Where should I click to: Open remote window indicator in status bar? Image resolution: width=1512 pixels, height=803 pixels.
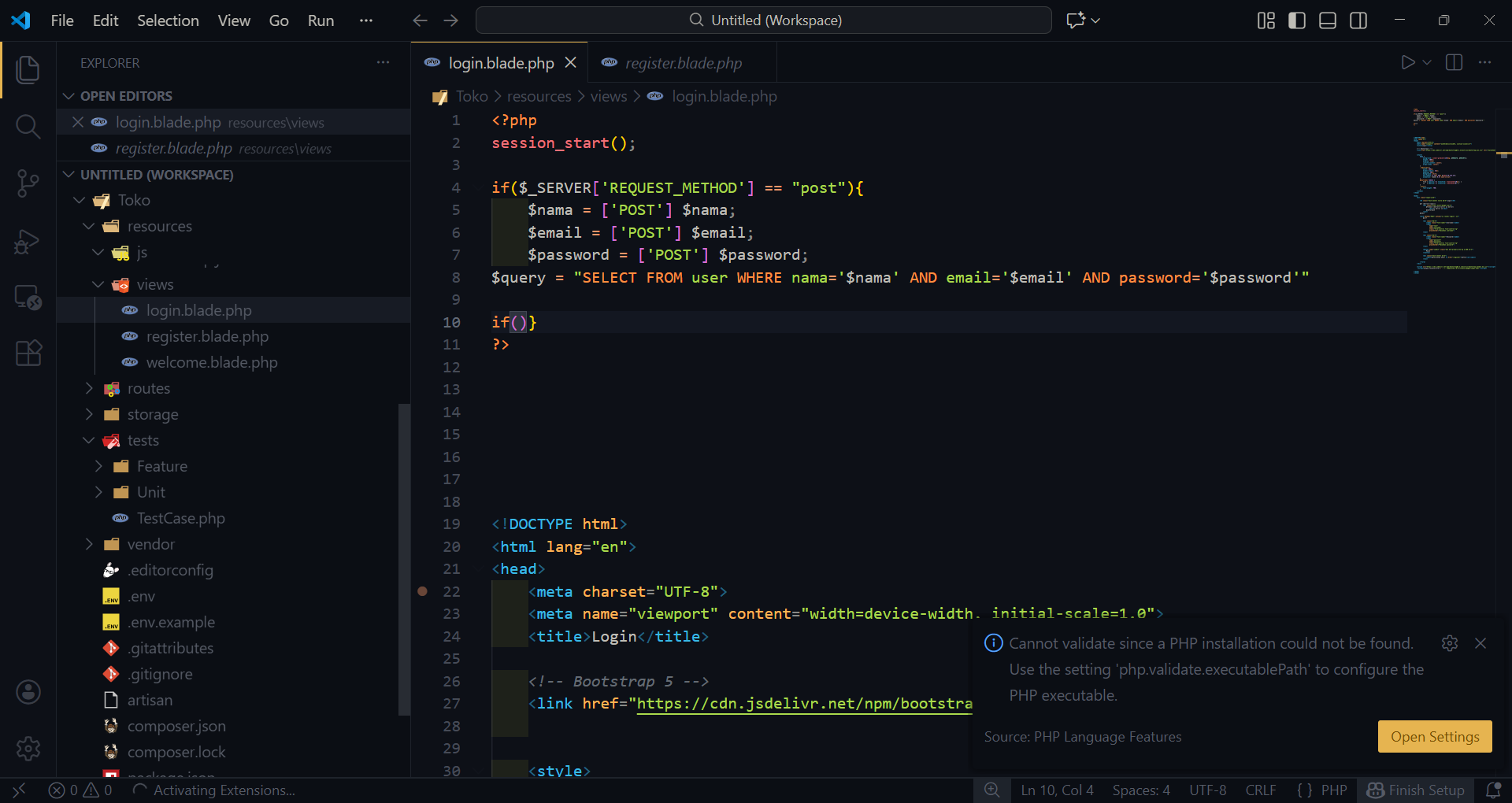20,790
